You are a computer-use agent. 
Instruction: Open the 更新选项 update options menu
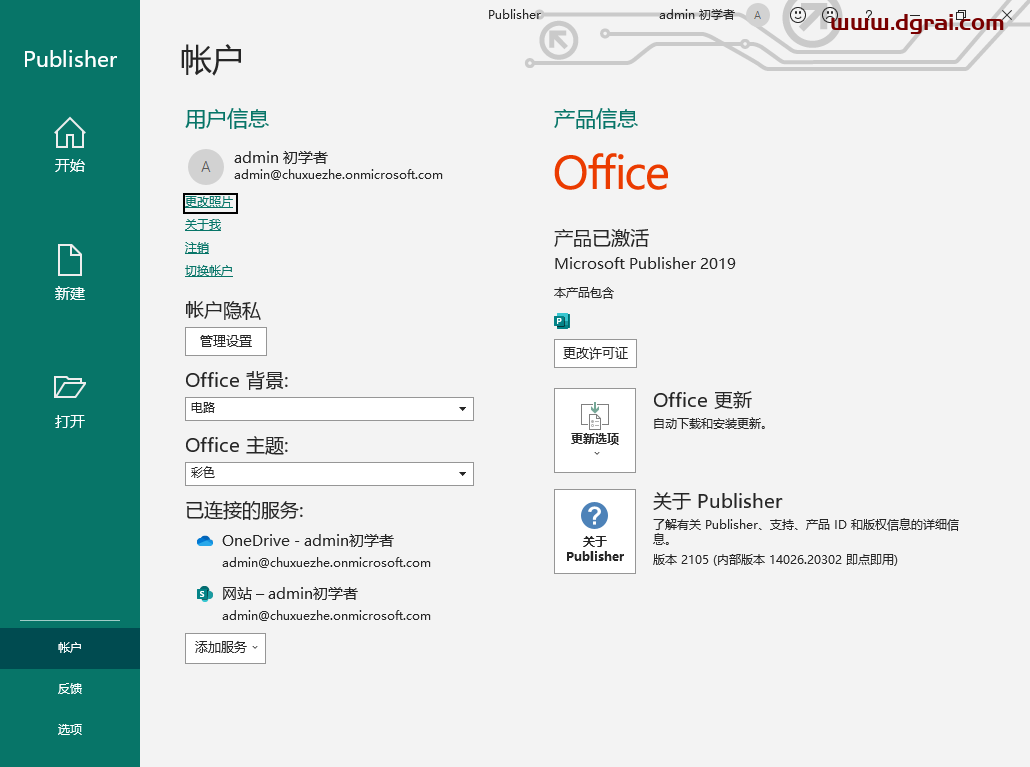[595, 430]
